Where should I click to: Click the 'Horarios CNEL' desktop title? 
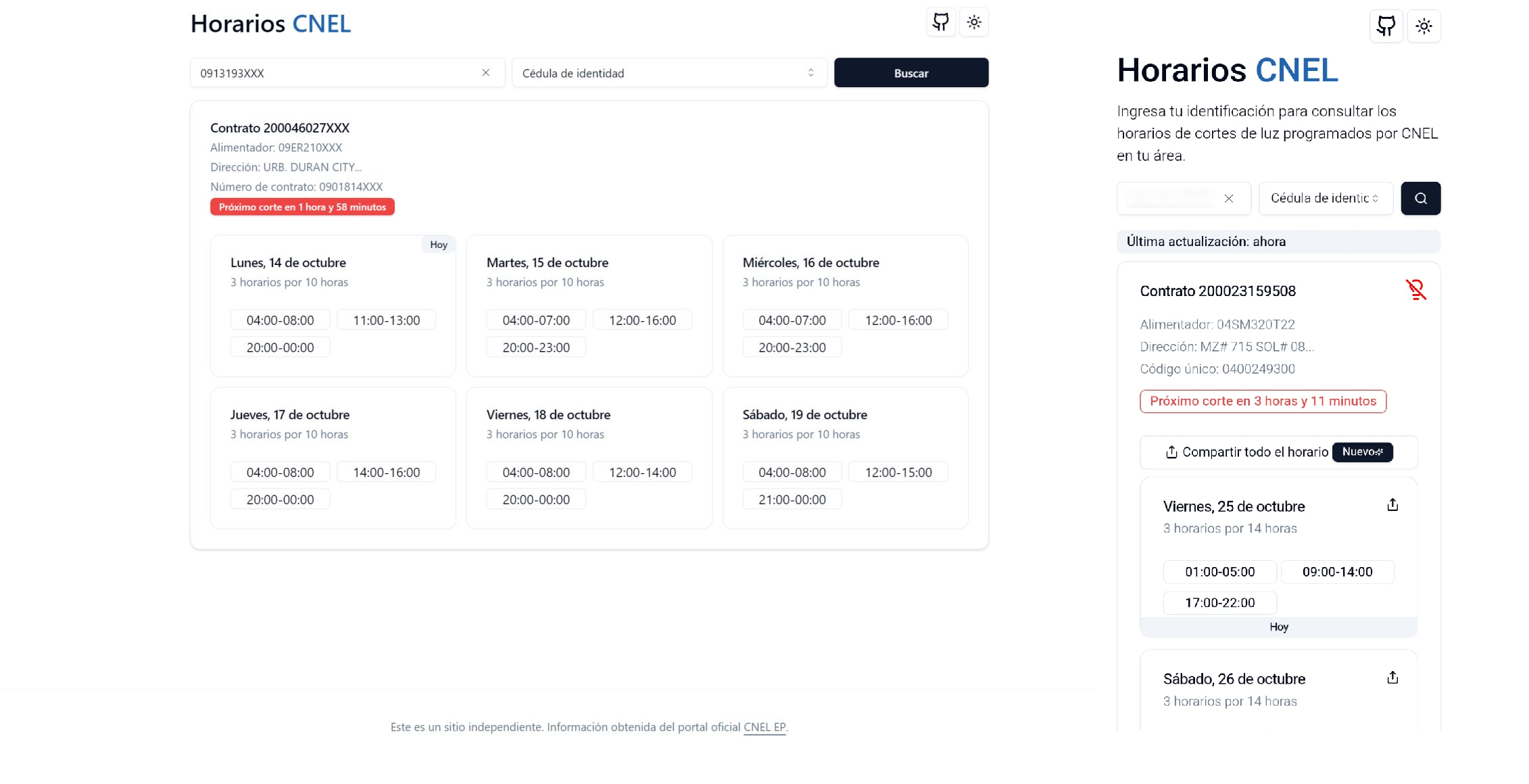click(x=270, y=24)
